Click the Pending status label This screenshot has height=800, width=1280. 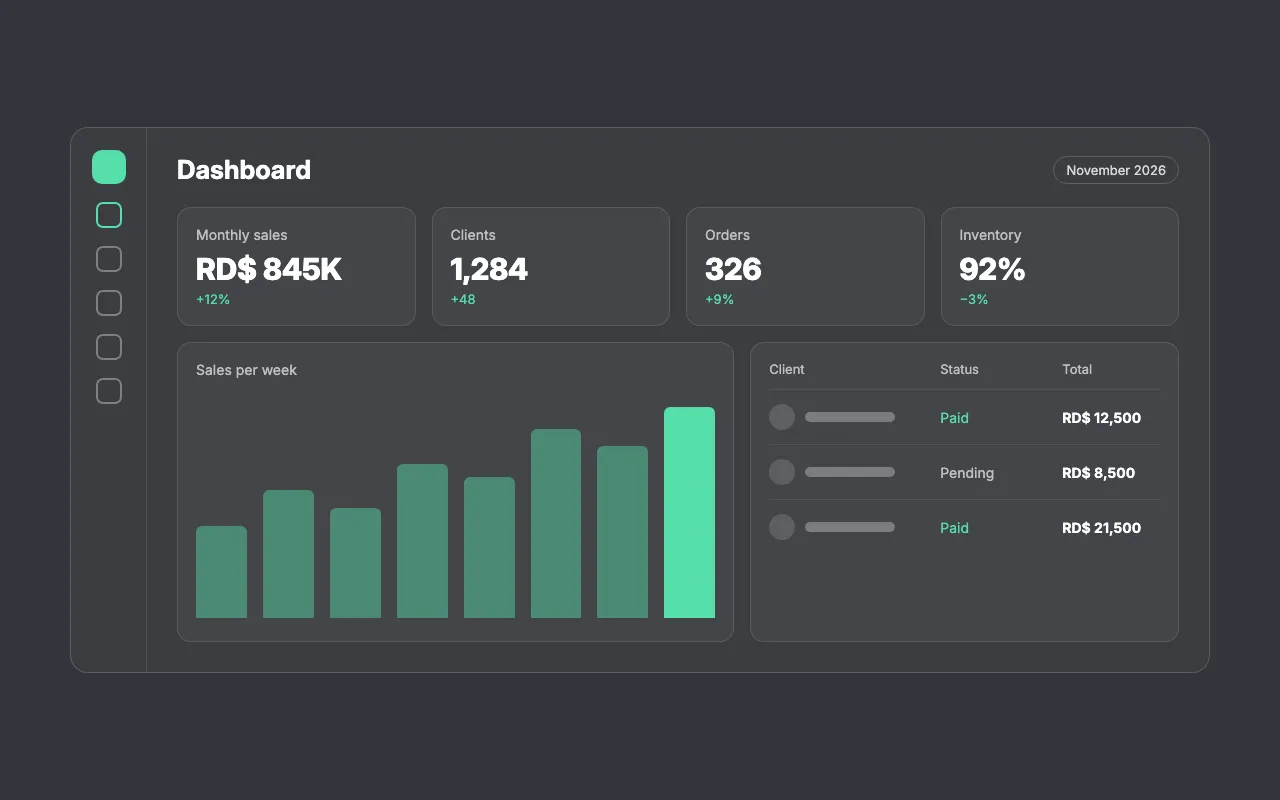point(967,473)
